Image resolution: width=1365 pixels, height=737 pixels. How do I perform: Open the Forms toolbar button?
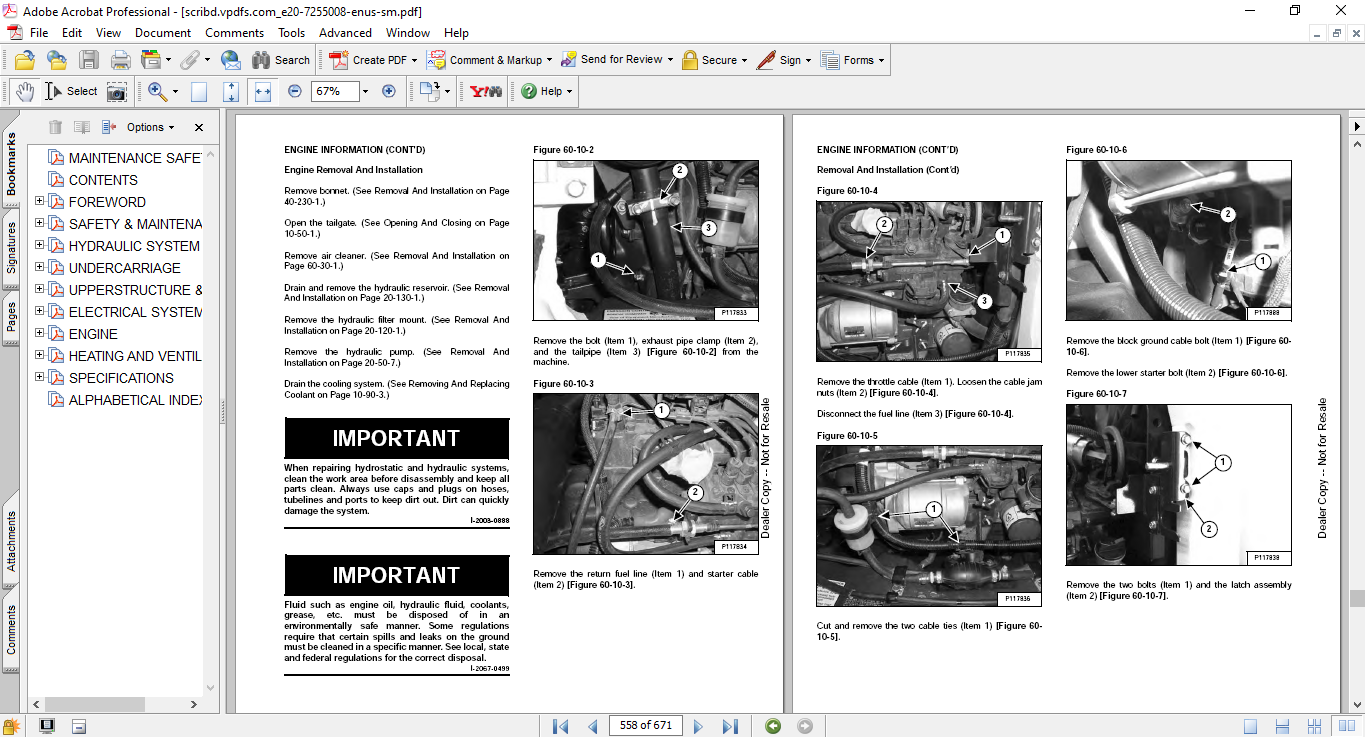pos(853,60)
